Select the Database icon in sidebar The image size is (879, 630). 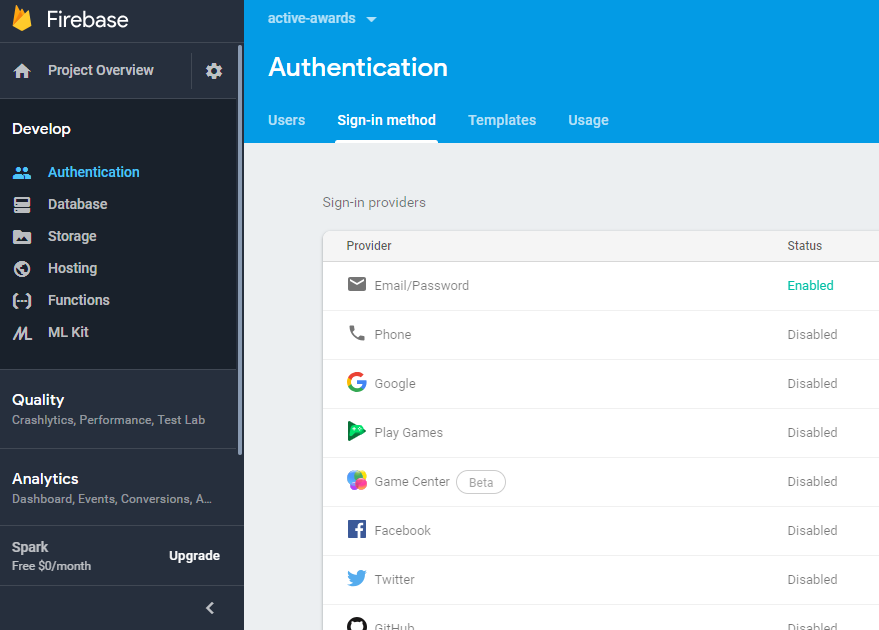22,204
